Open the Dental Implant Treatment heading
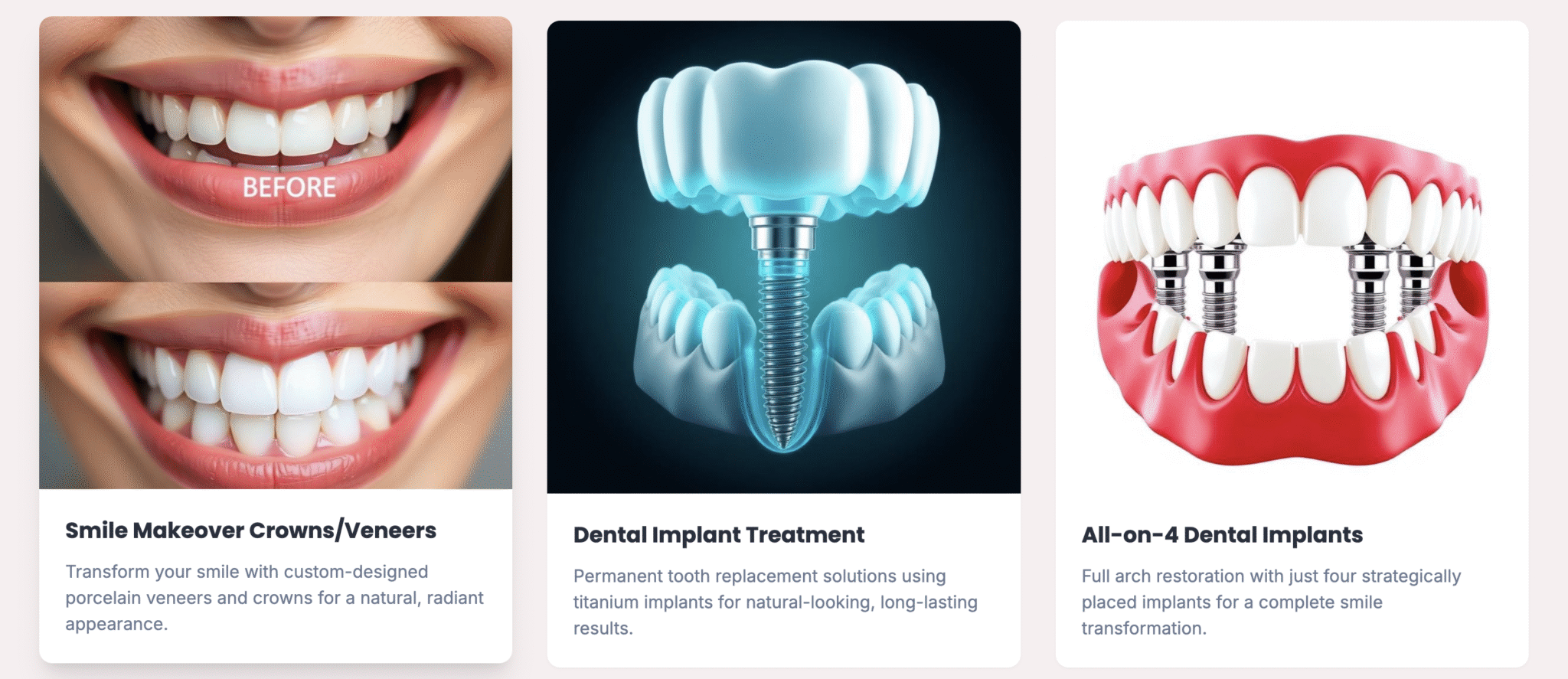This screenshot has height=679, width=1568. [719, 534]
